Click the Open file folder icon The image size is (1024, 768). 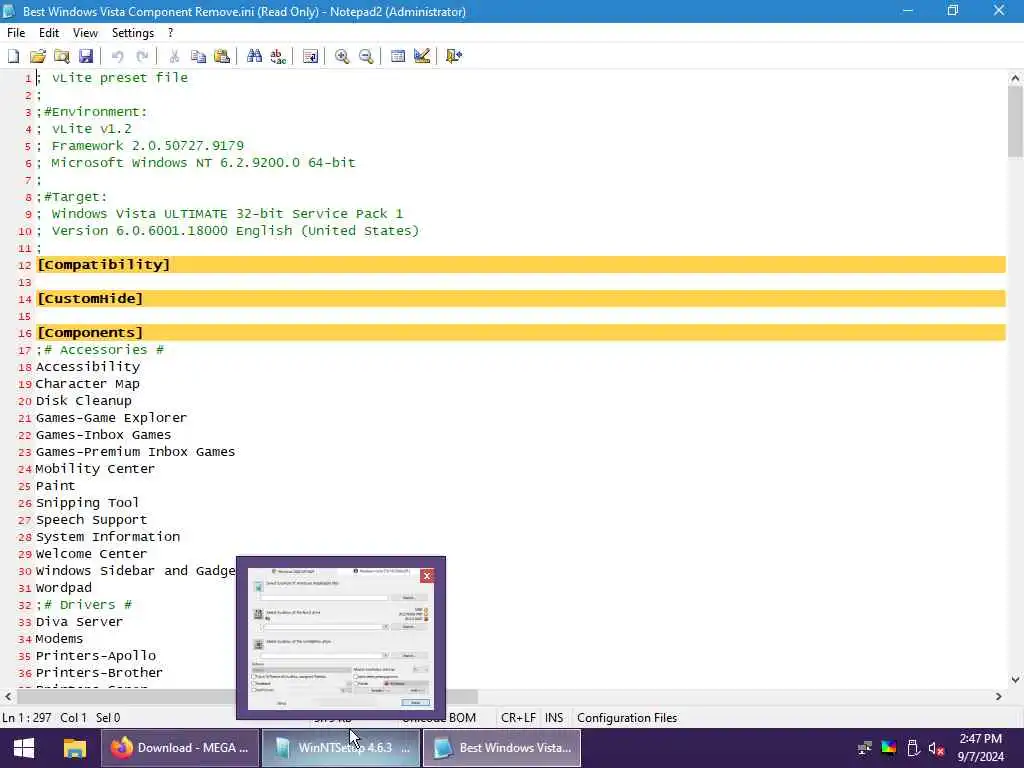pos(38,56)
